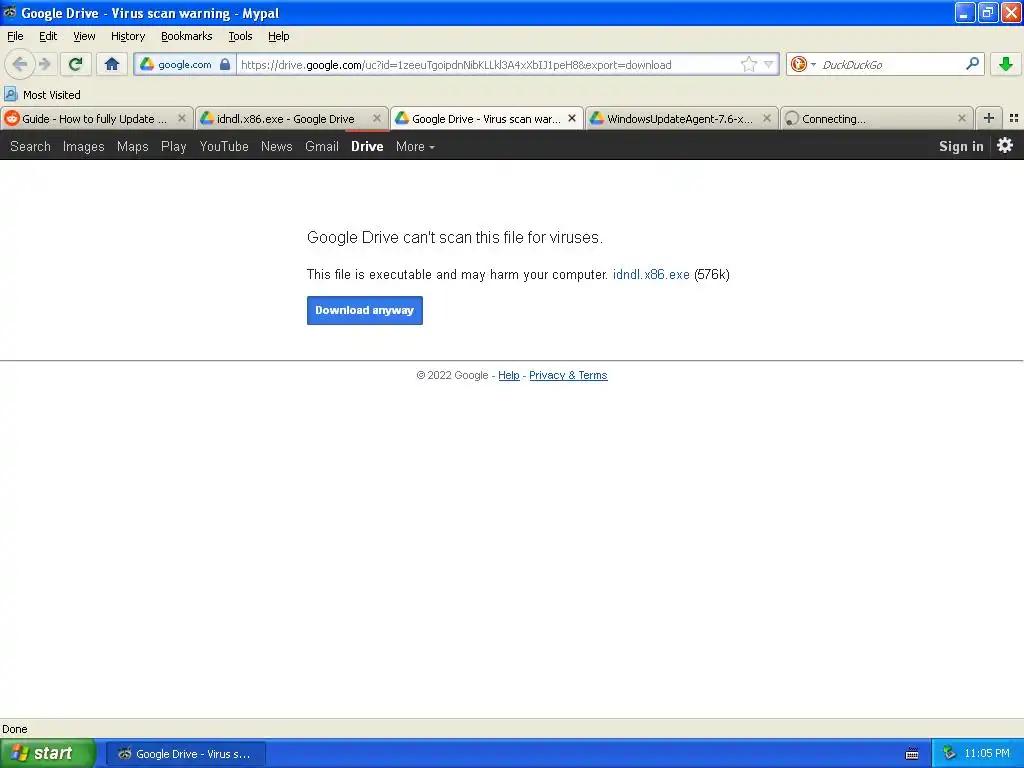This screenshot has width=1024, height=768.
Task: Click the Download anyway button
Action: (x=364, y=310)
